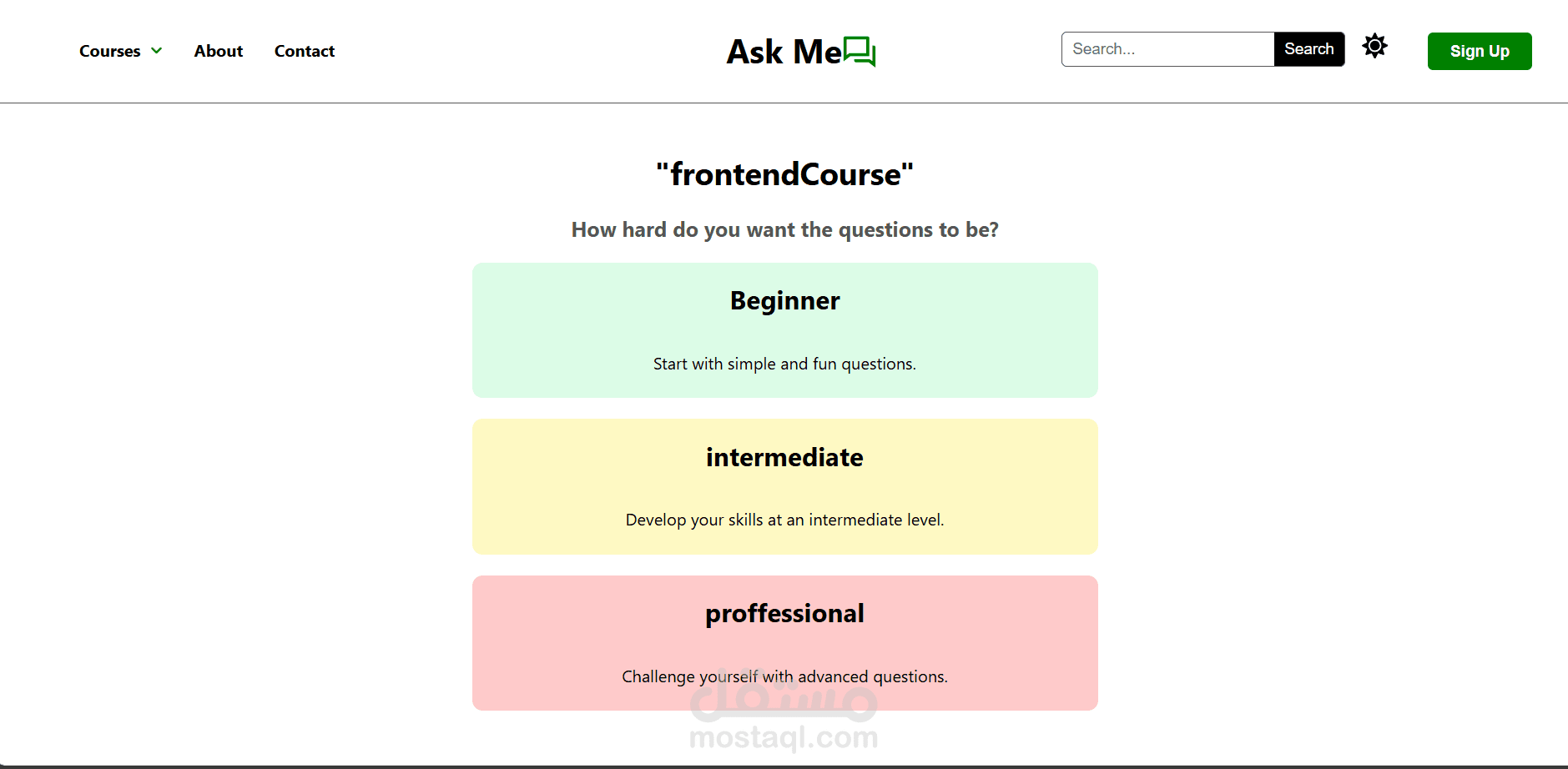The height and width of the screenshot is (769, 1568).
Task: Click the proffessional card title
Action: point(784,613)
